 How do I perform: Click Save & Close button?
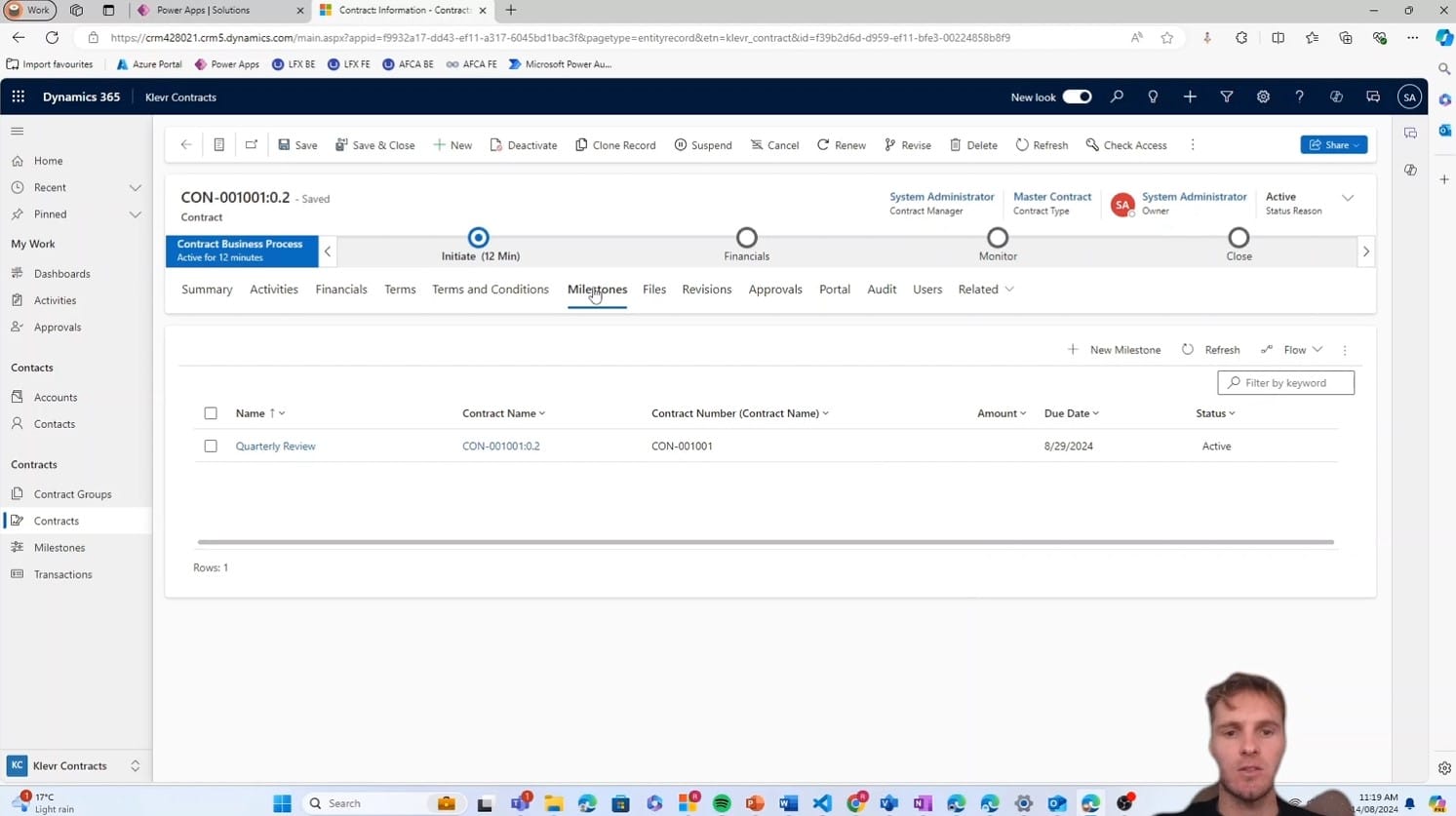pyautogui.click(x=375, y=145)
